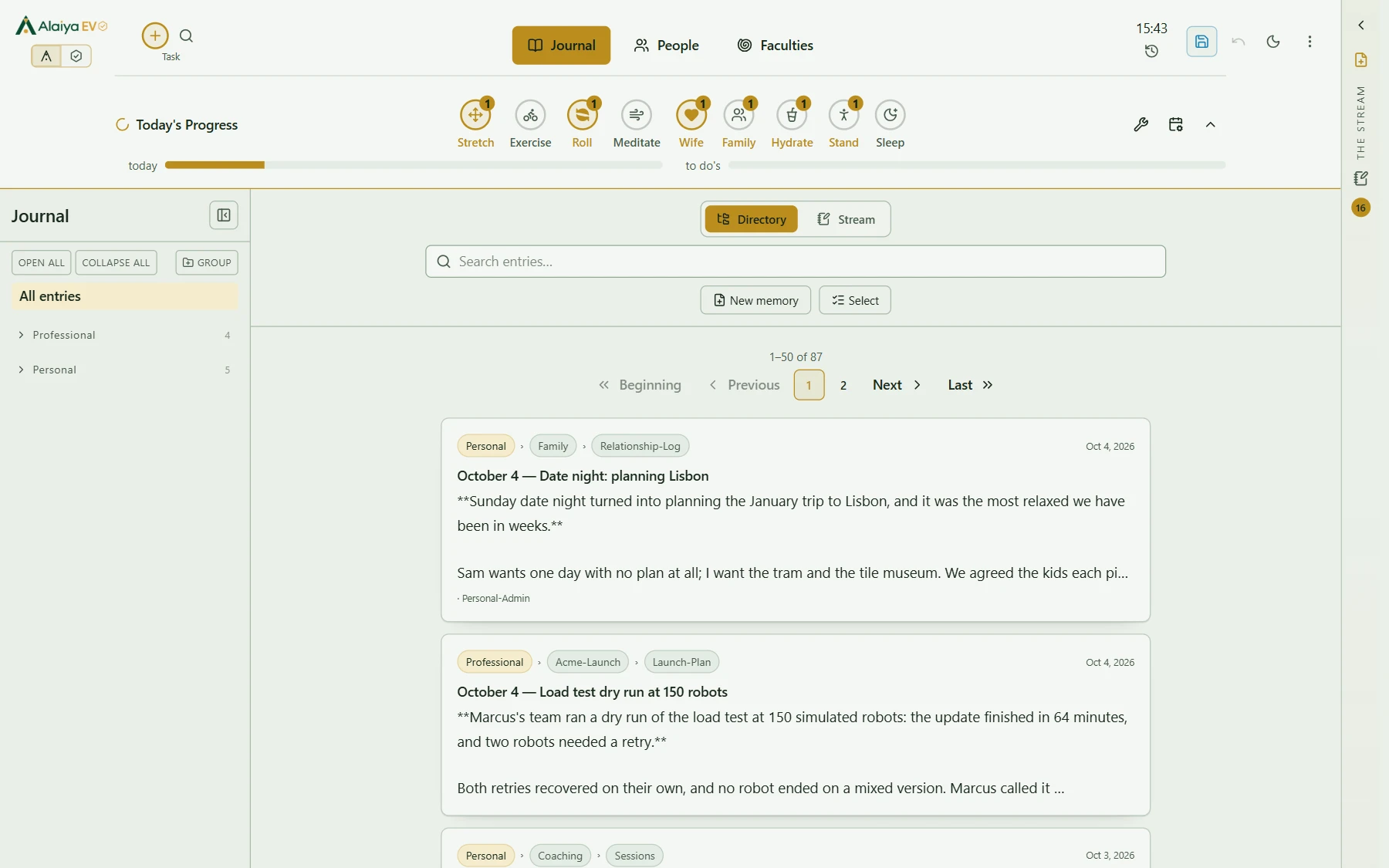Screen dimensions: 1389x868
Task: Switch to Directory view
Action: pyautogui.click(x=751, y=219)
